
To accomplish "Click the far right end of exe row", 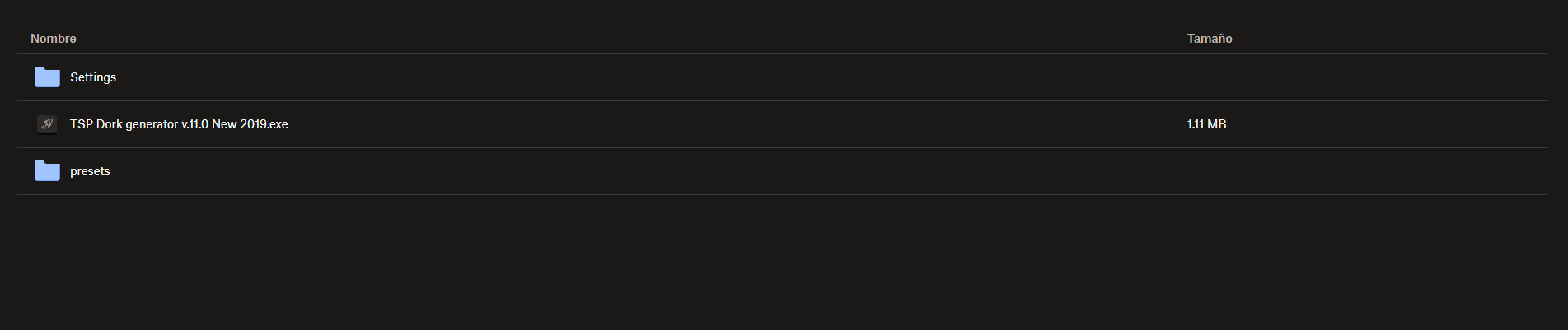I will pyautogui.click(x=1524, y=124).
